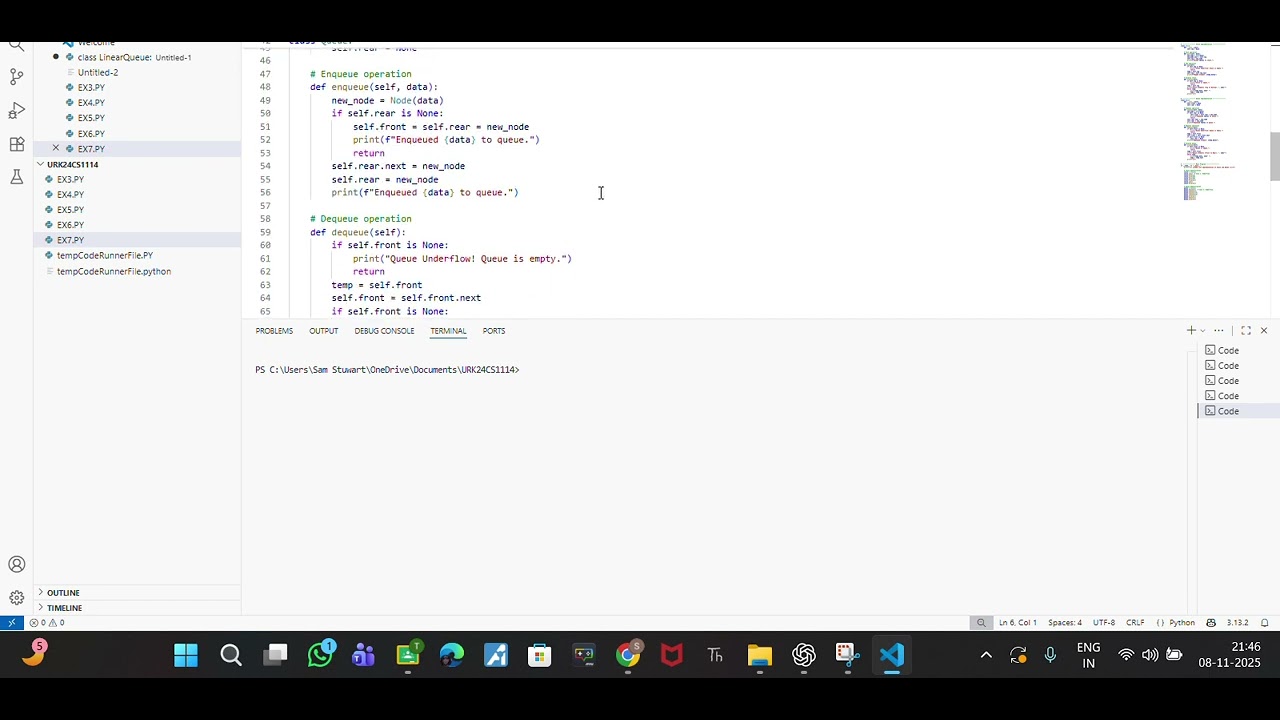
Task: Select Untitled-2 in open editors
Action: click(98, 72)
